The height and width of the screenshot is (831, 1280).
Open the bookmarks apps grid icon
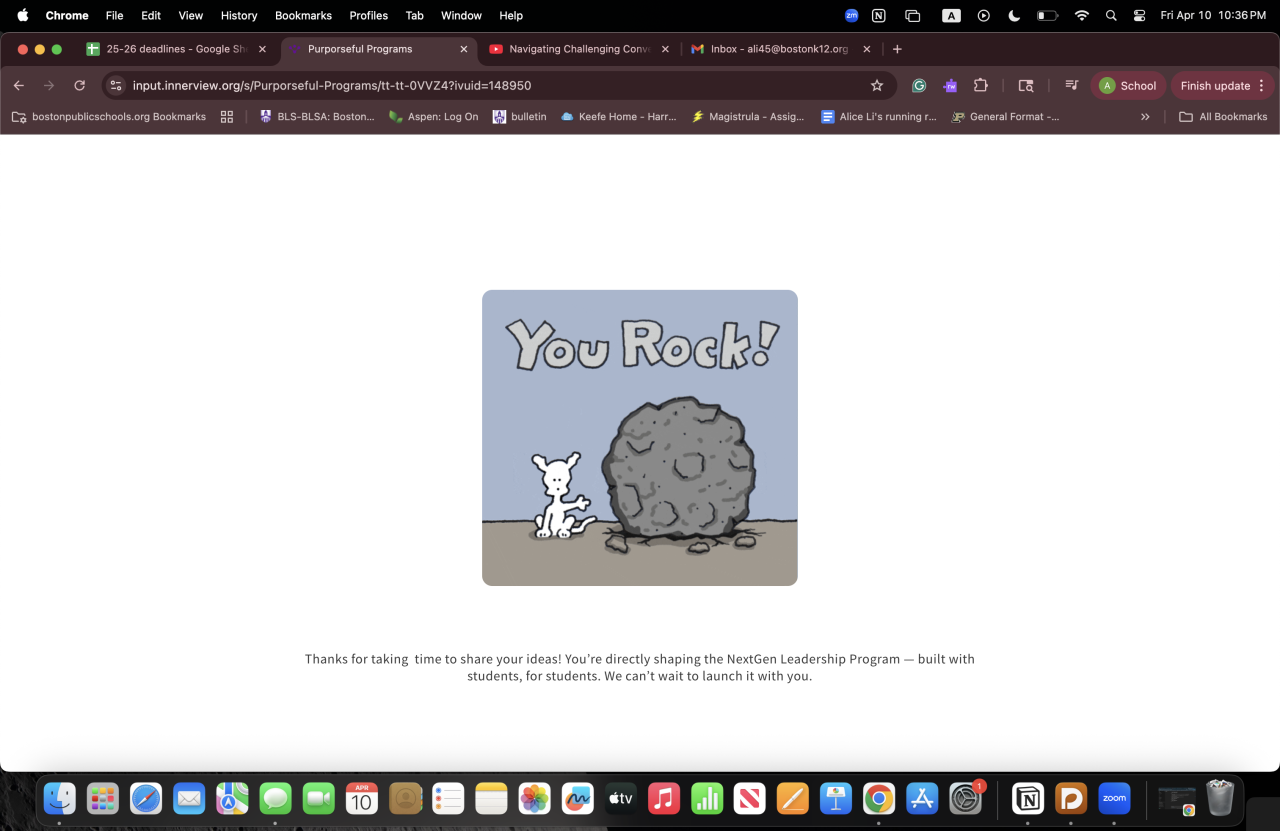point(227,117)
